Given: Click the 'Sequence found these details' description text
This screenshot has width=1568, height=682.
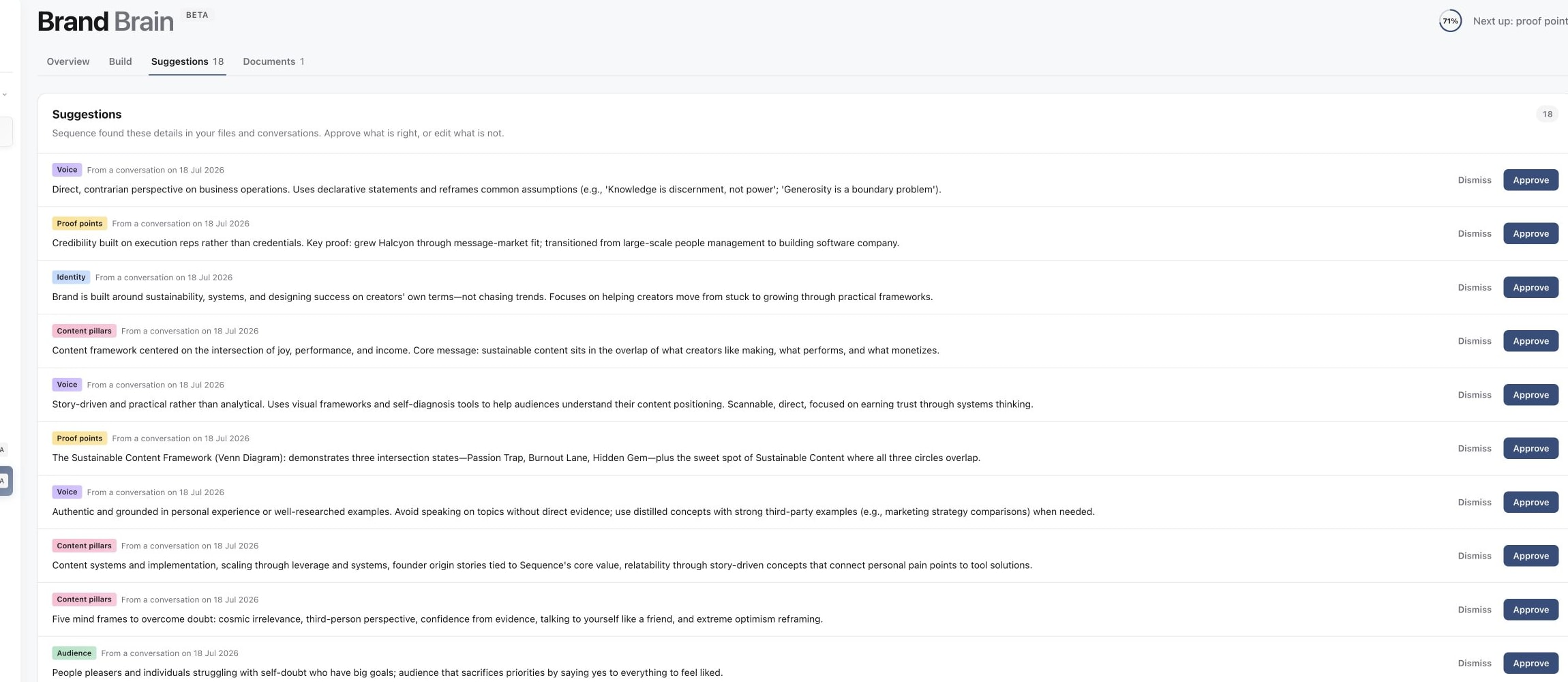Looking at the screenshot, I should pos(278,133).
